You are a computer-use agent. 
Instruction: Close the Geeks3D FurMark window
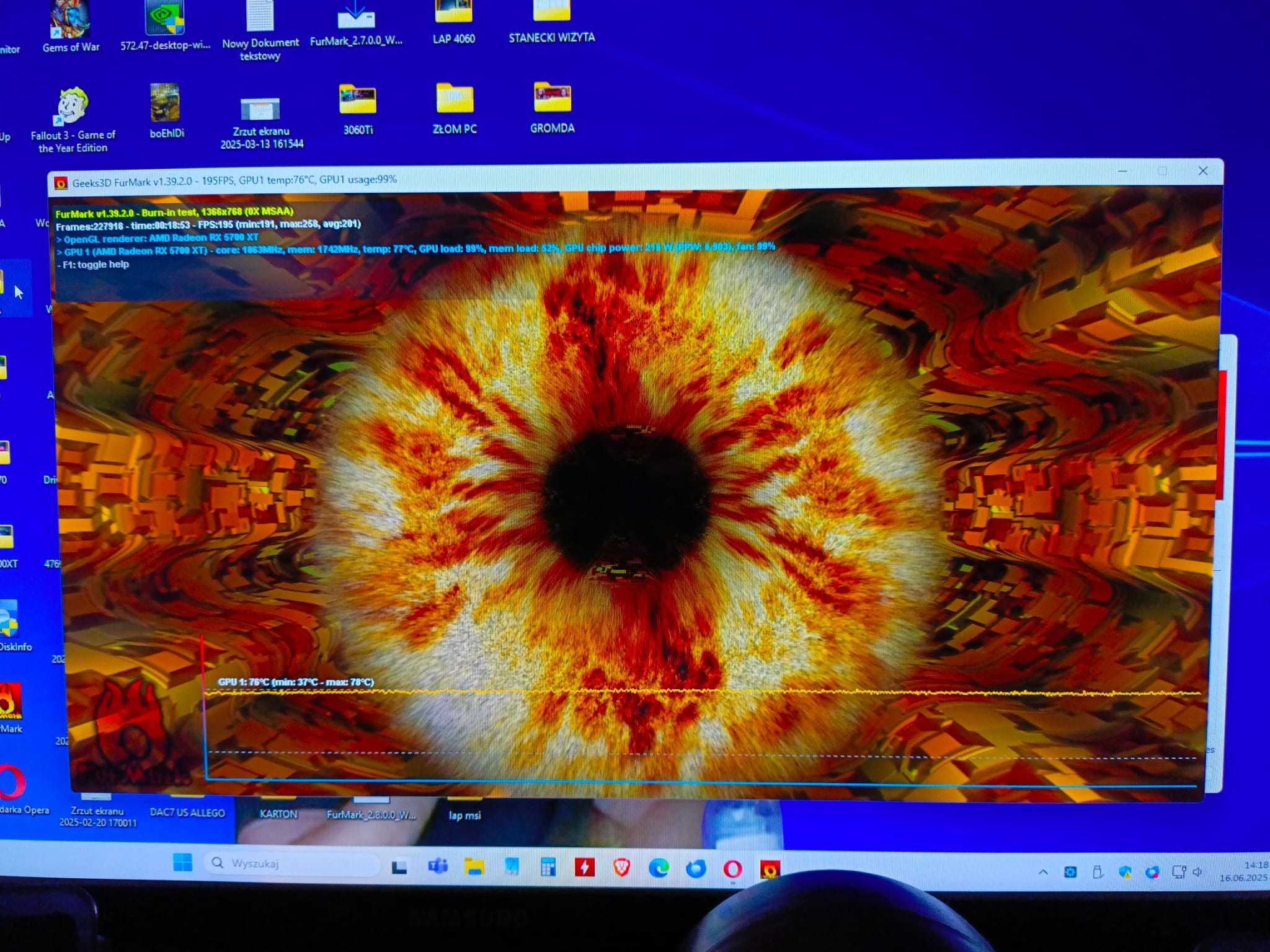1202,170
